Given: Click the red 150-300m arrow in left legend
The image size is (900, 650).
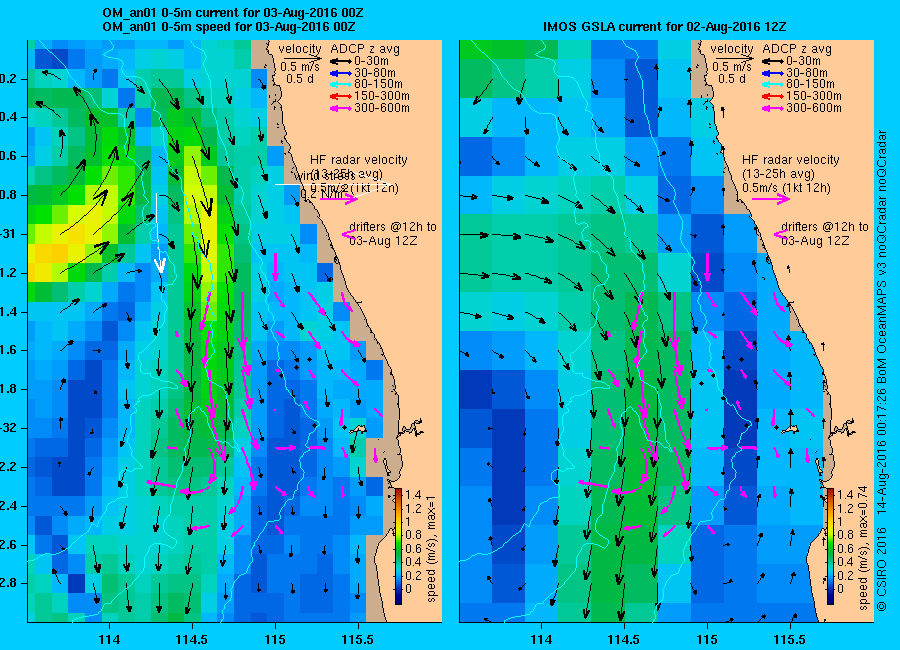Looking at the screenshot, I should pos(340,96).
